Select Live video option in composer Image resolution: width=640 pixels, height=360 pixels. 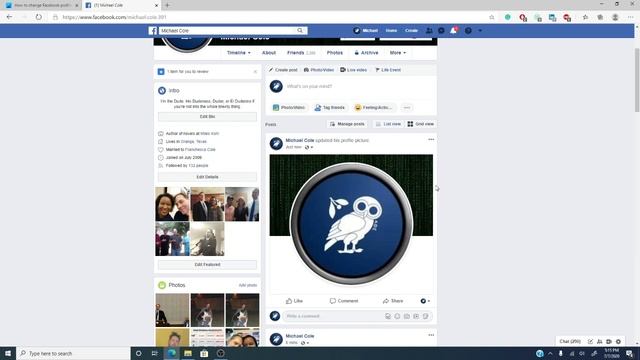353,70
